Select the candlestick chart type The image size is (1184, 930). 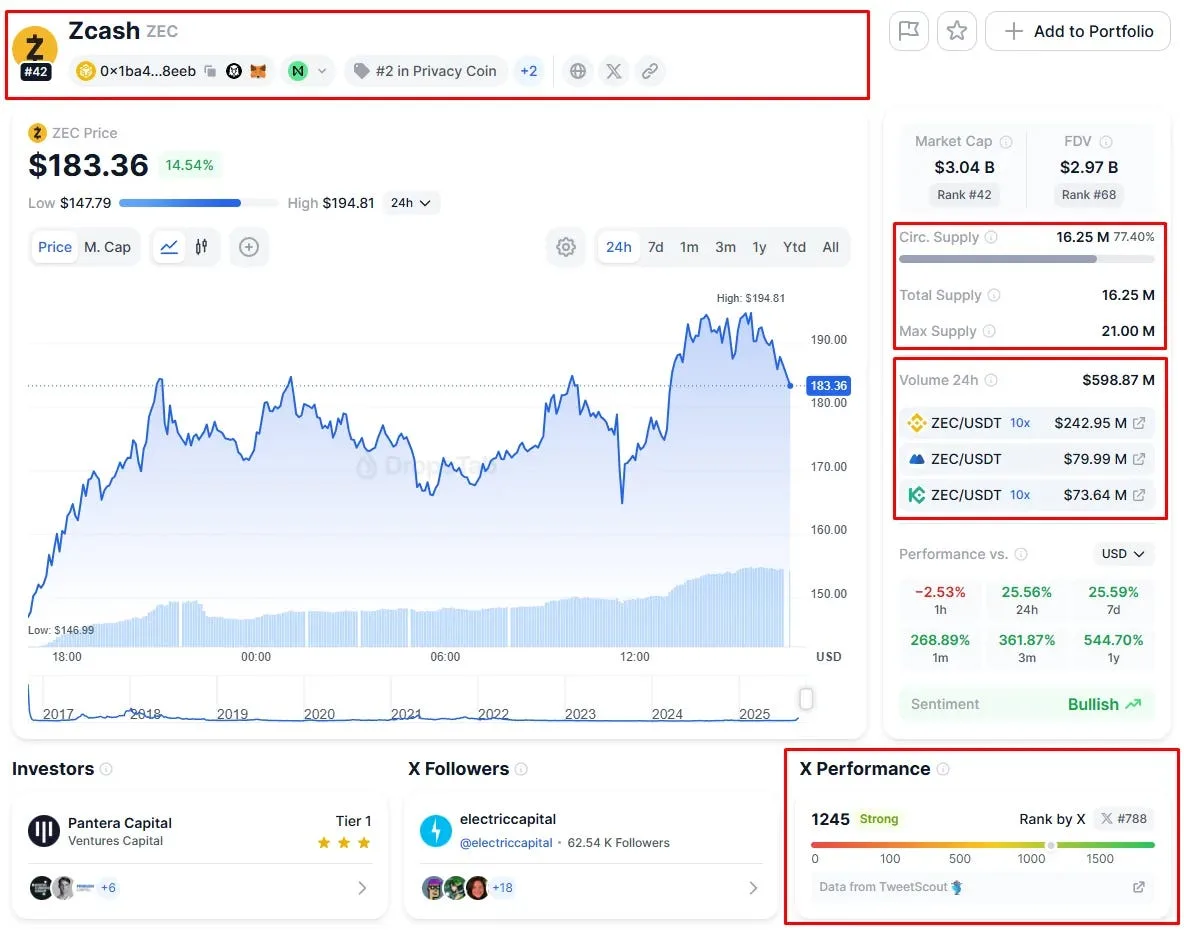202,247
